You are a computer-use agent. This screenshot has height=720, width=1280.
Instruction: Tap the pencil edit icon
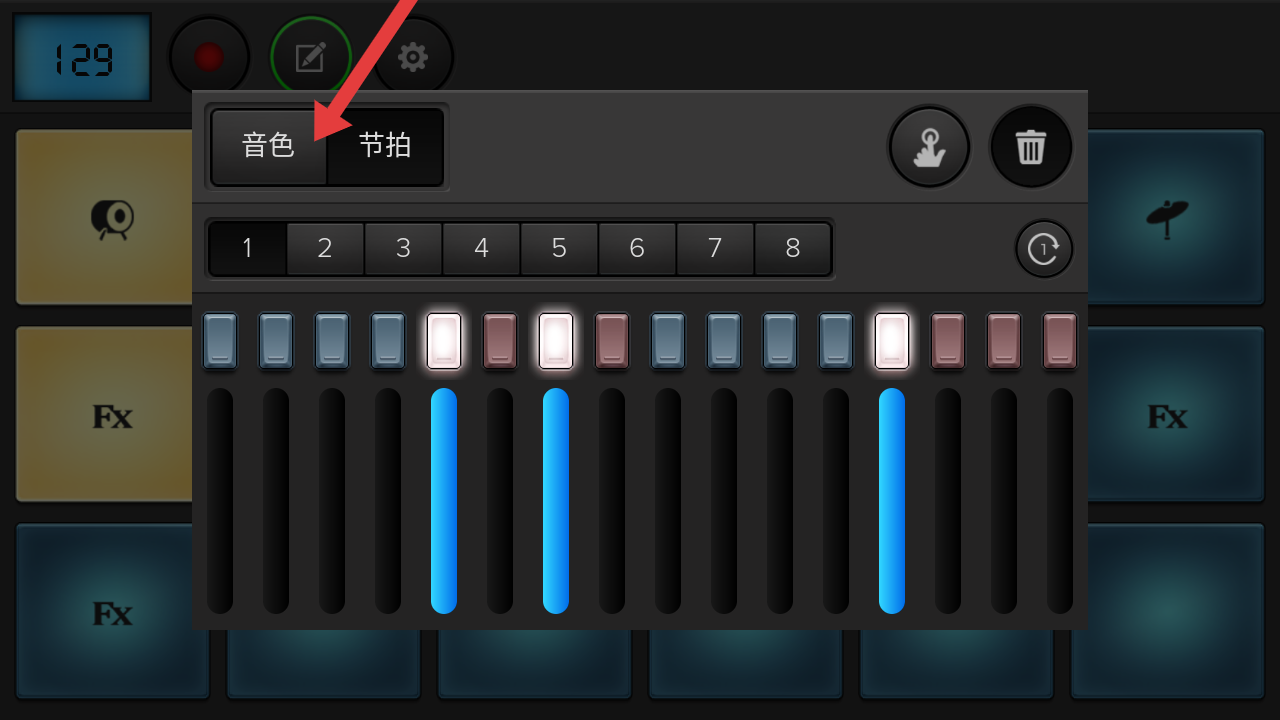pyautogui.click(x=310, y=57)
